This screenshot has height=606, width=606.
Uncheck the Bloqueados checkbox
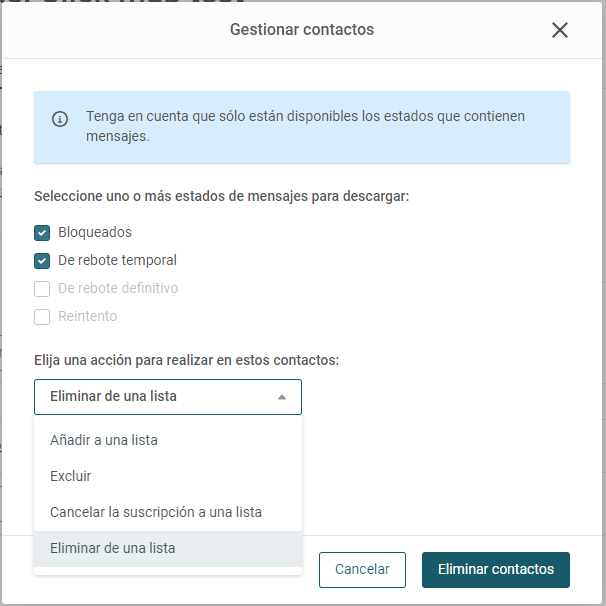click(42, 233)
